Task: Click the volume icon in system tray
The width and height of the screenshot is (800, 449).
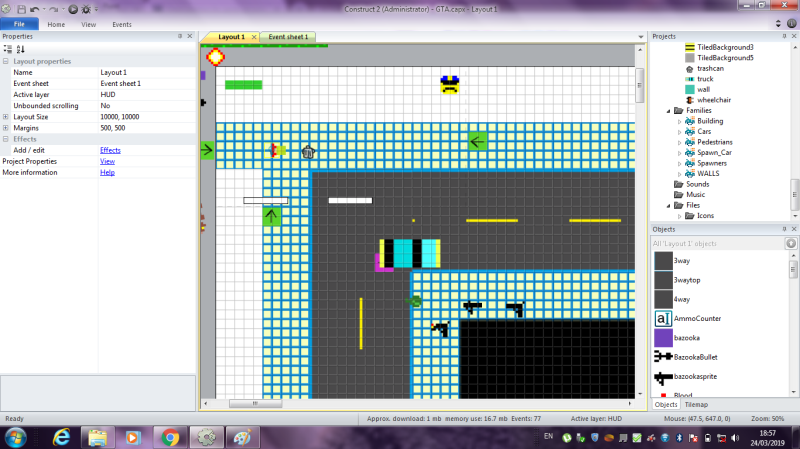Action: coord(735,438)
